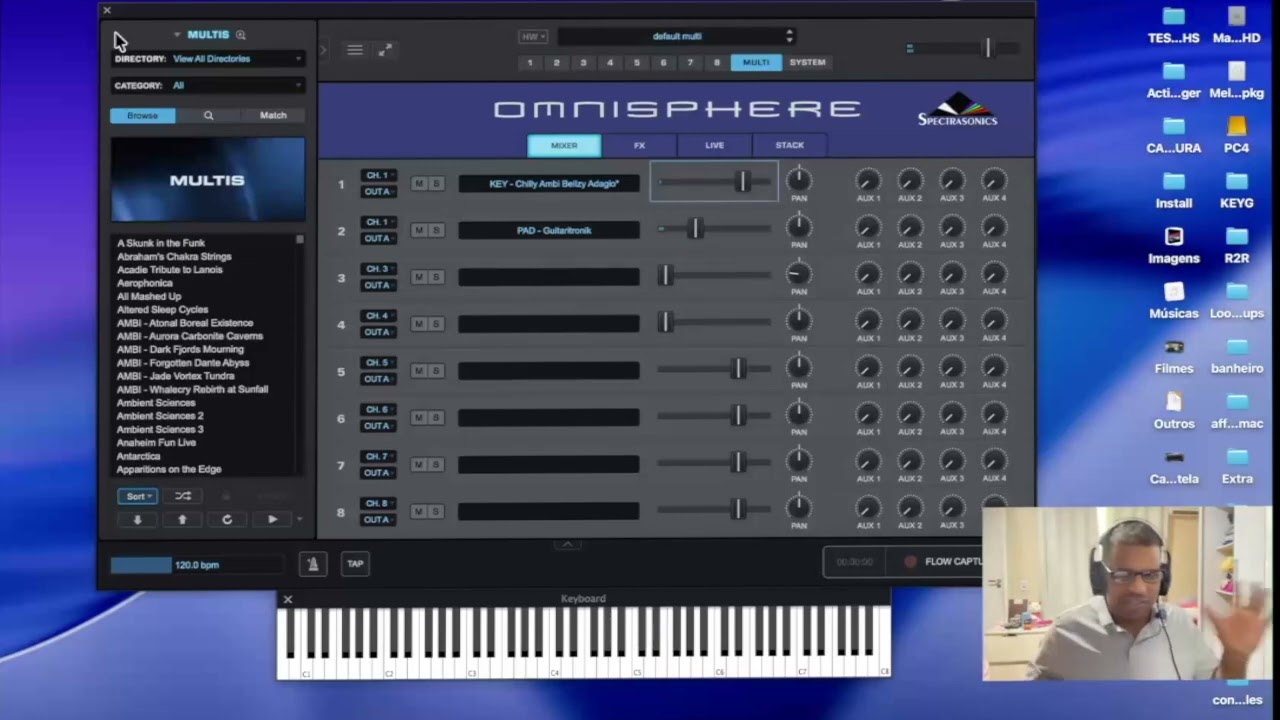Click the PAN knob on channel 3
This screenshot has height=720, width=1280.
[798, 274]
